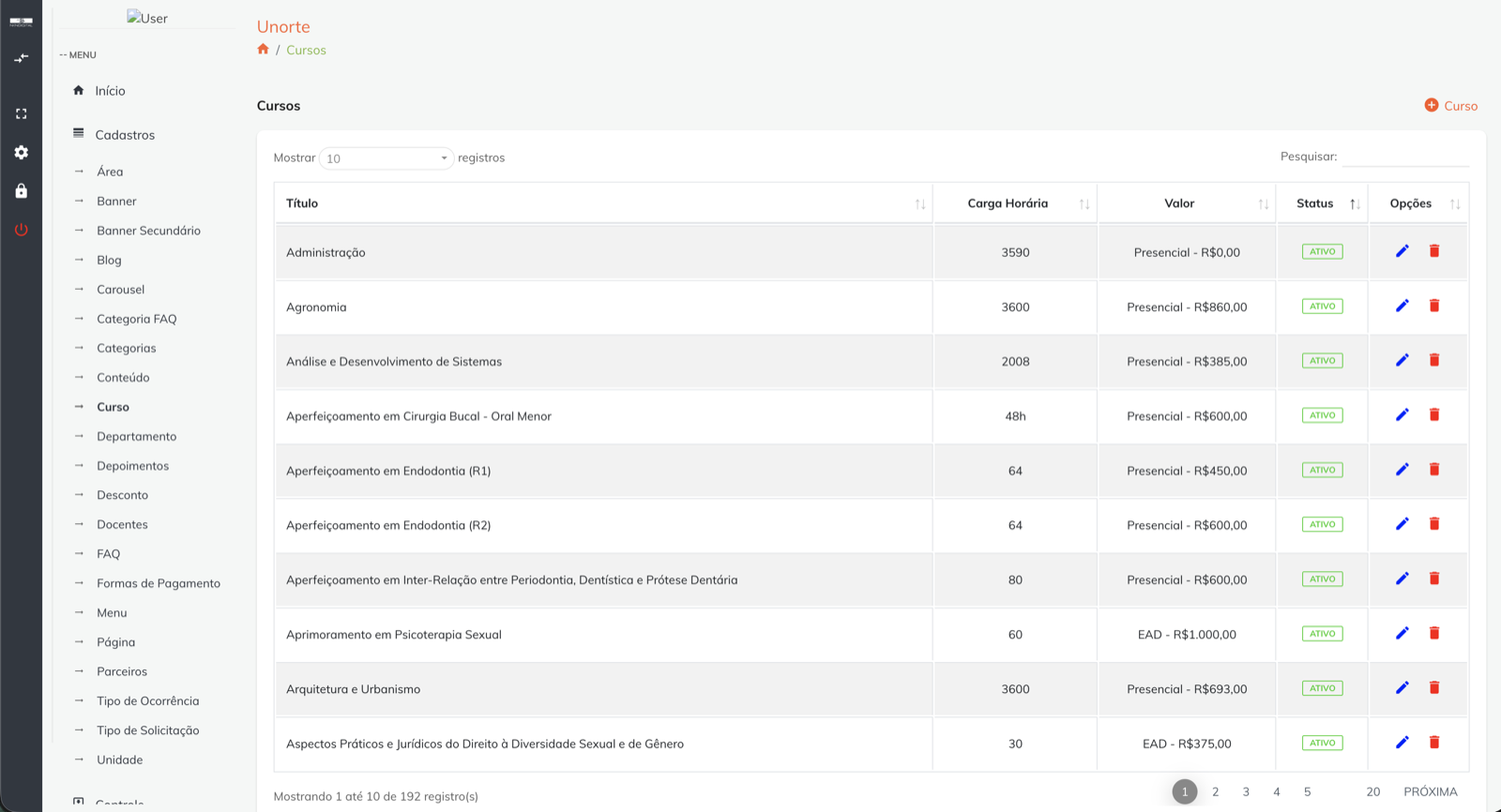Open the Banner Secundário menu item

point(148,231)
